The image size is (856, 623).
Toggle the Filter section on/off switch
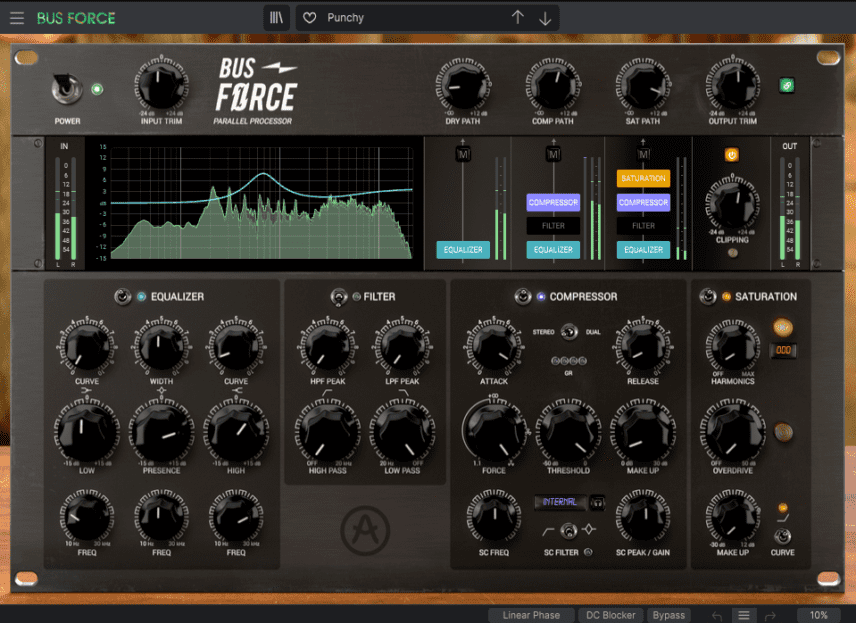click(x=338, y=296)
